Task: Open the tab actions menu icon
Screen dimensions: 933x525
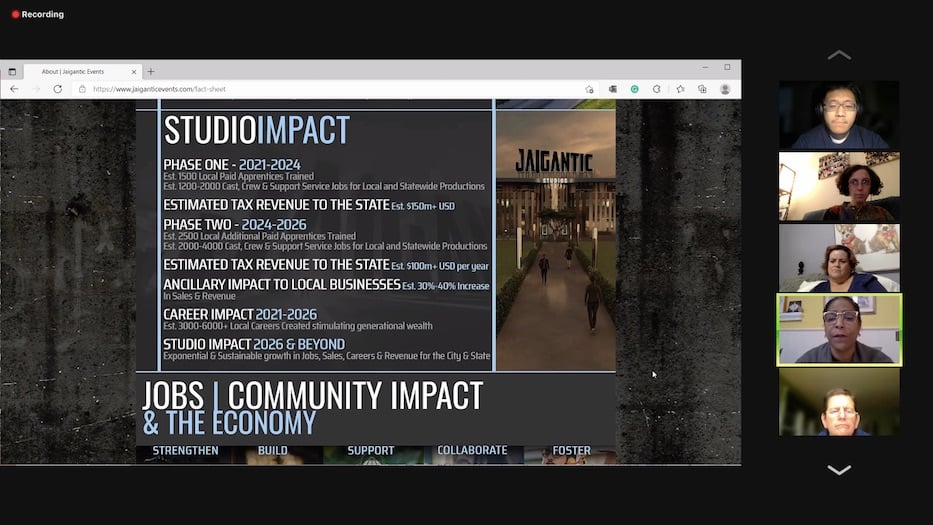Action: [12, 71]
